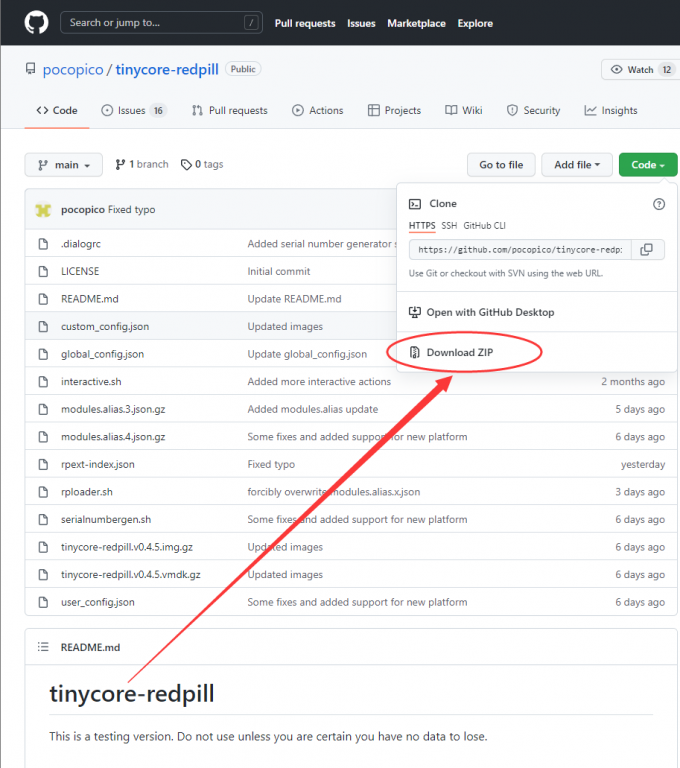Click the file icon beside modules.alias.4.json.gz

tap(43, 437)
